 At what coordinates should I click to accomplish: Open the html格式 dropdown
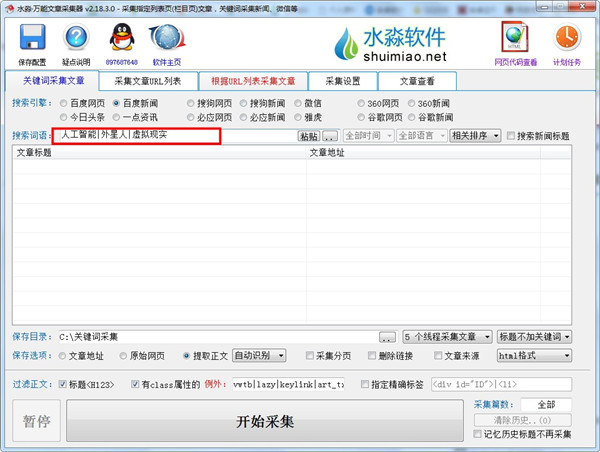point(534,355)
